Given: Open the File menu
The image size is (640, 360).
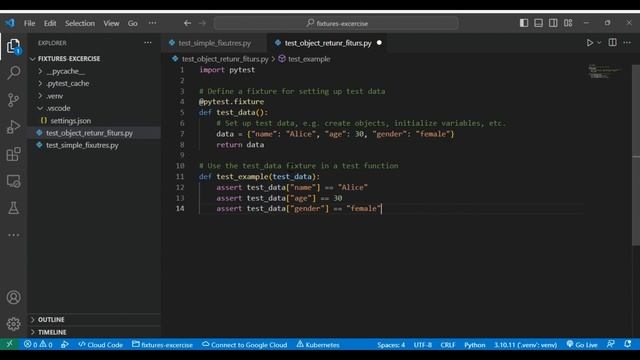Looking at the screenshot, I should pyautogui.click(x=29, y=23).
